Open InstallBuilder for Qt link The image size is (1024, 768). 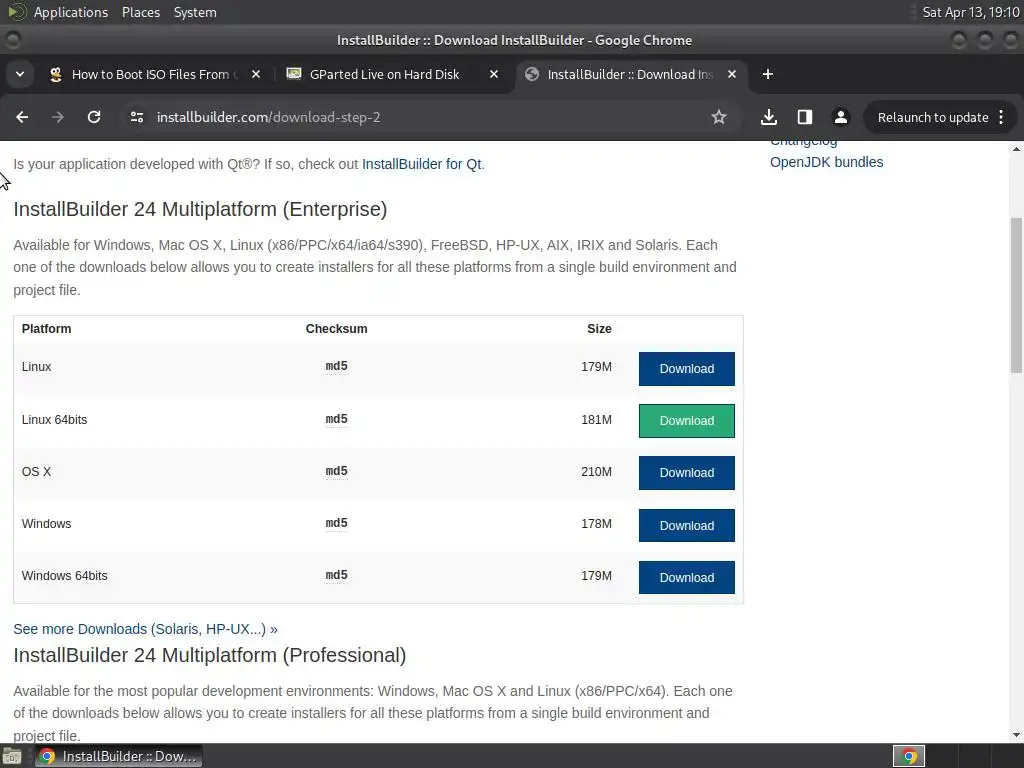[422, 164]
